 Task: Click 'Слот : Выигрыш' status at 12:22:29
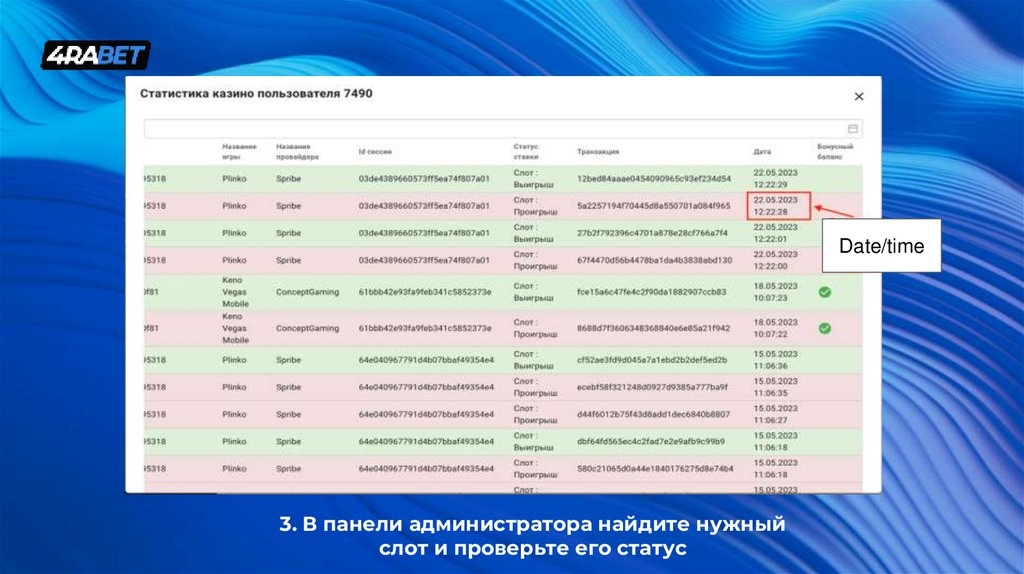click(x=534, y=178)
